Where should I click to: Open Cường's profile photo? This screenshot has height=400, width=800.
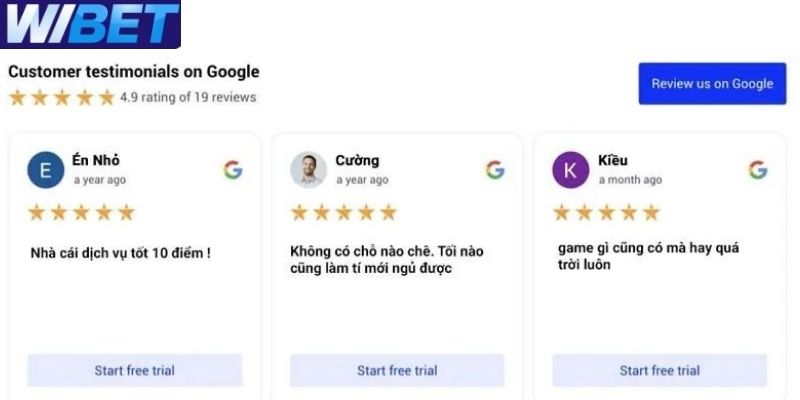click(308, 170)
